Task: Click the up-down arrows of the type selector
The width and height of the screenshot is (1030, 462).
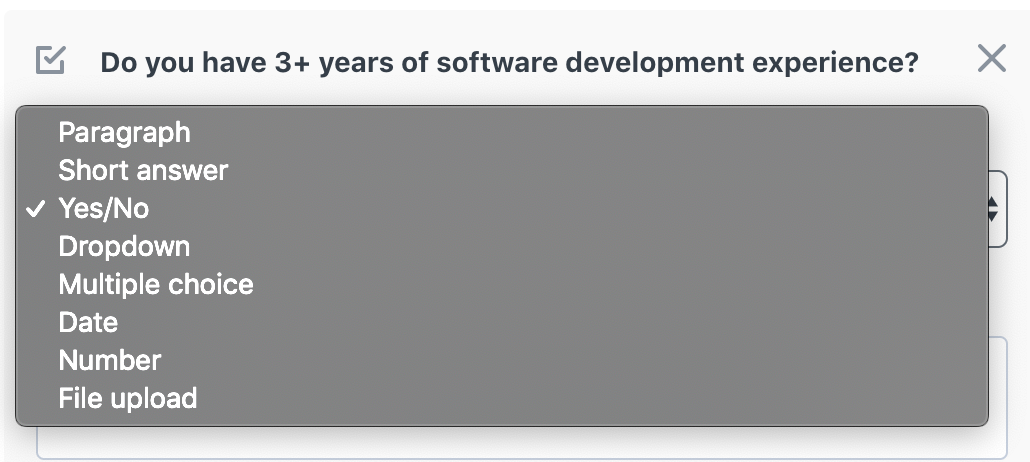Action: click(x=992, y=210)
